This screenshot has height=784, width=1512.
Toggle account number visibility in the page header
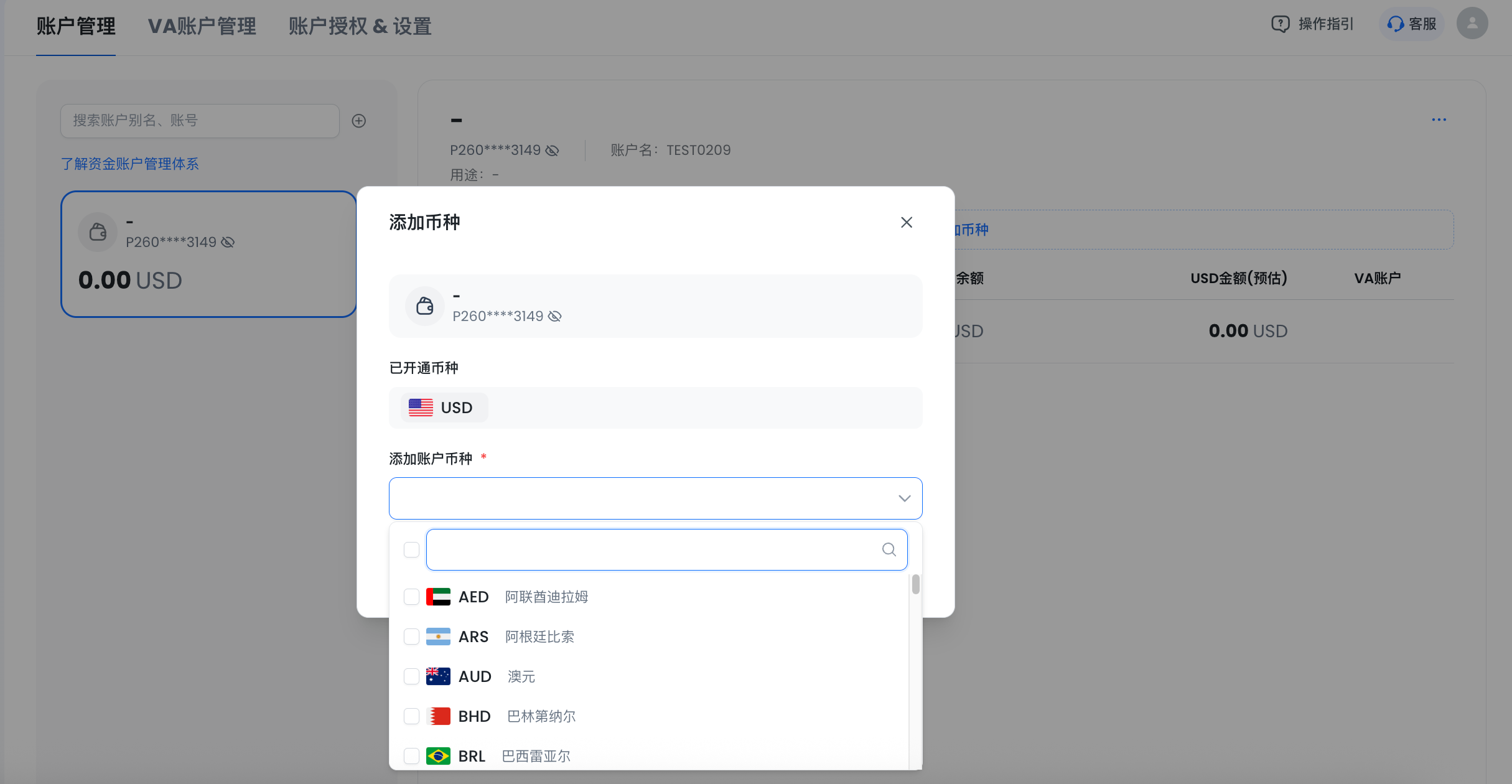coord(552,151)
